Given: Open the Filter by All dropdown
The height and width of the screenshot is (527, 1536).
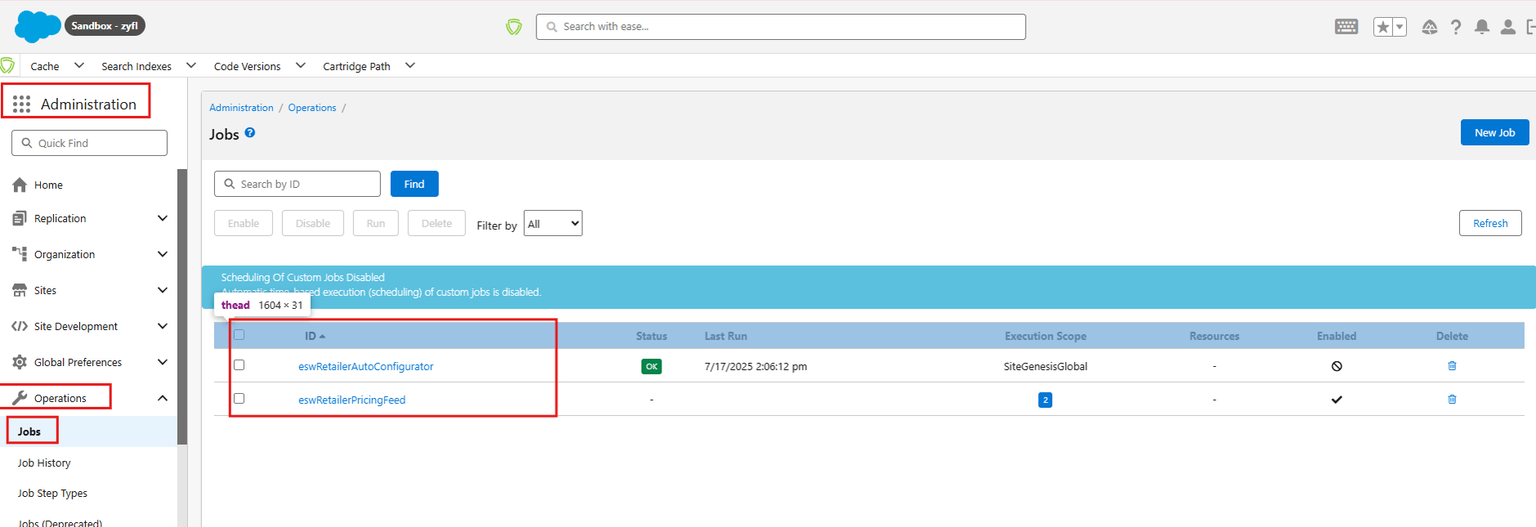Looking at the screenshot, I should coord(553,224).
